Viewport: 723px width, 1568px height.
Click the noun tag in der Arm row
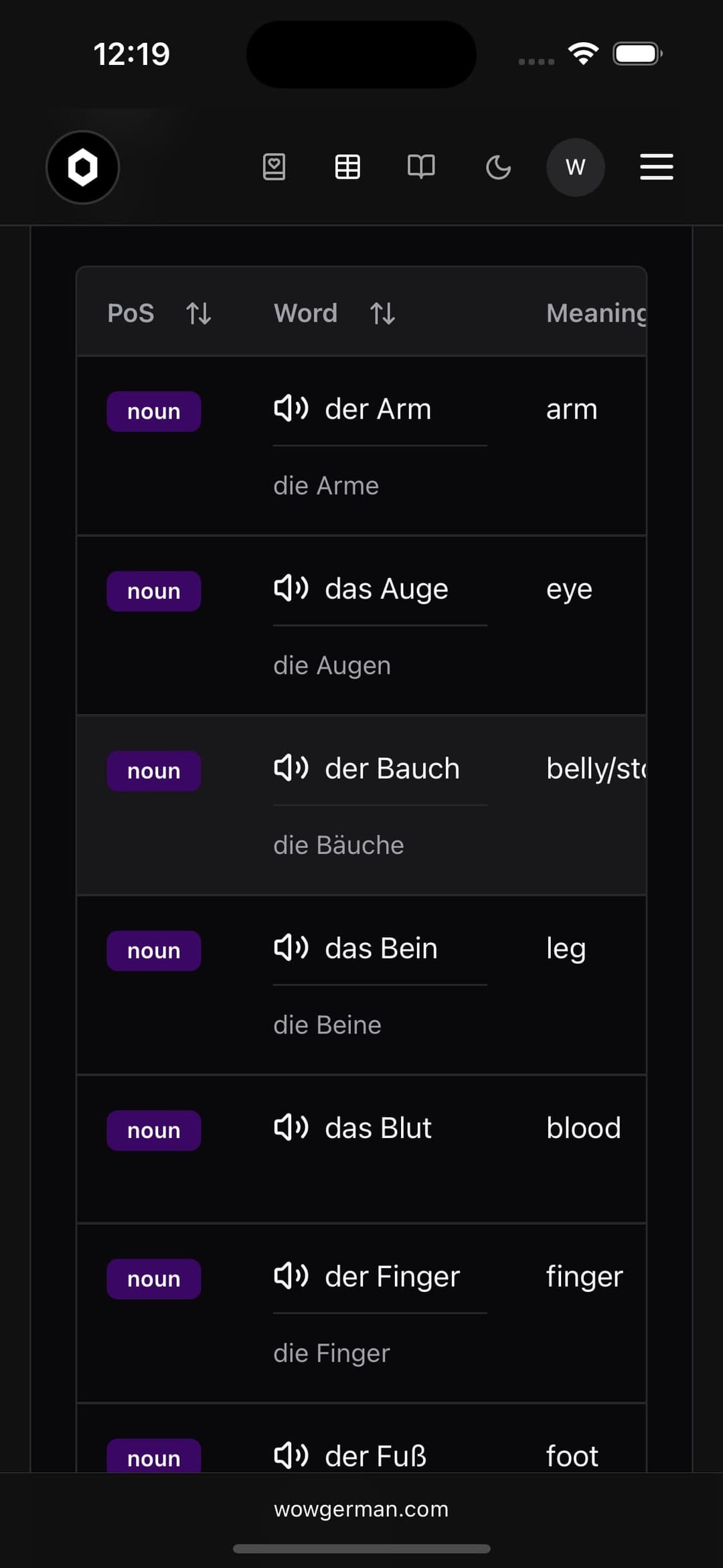tap(154, 411)
